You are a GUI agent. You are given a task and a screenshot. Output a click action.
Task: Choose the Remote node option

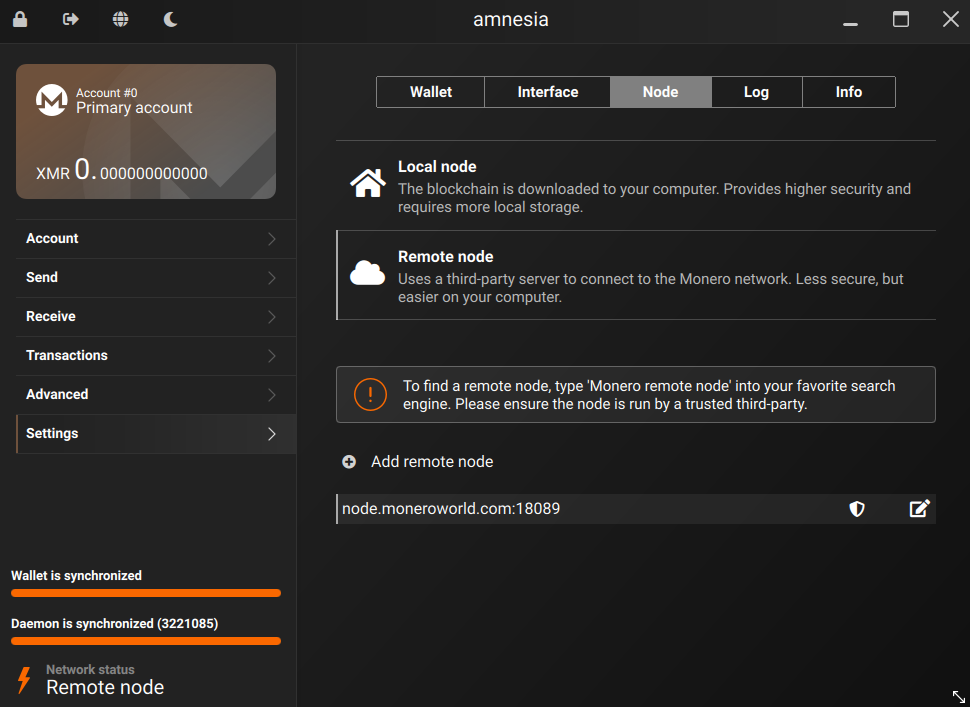[636, 275]
